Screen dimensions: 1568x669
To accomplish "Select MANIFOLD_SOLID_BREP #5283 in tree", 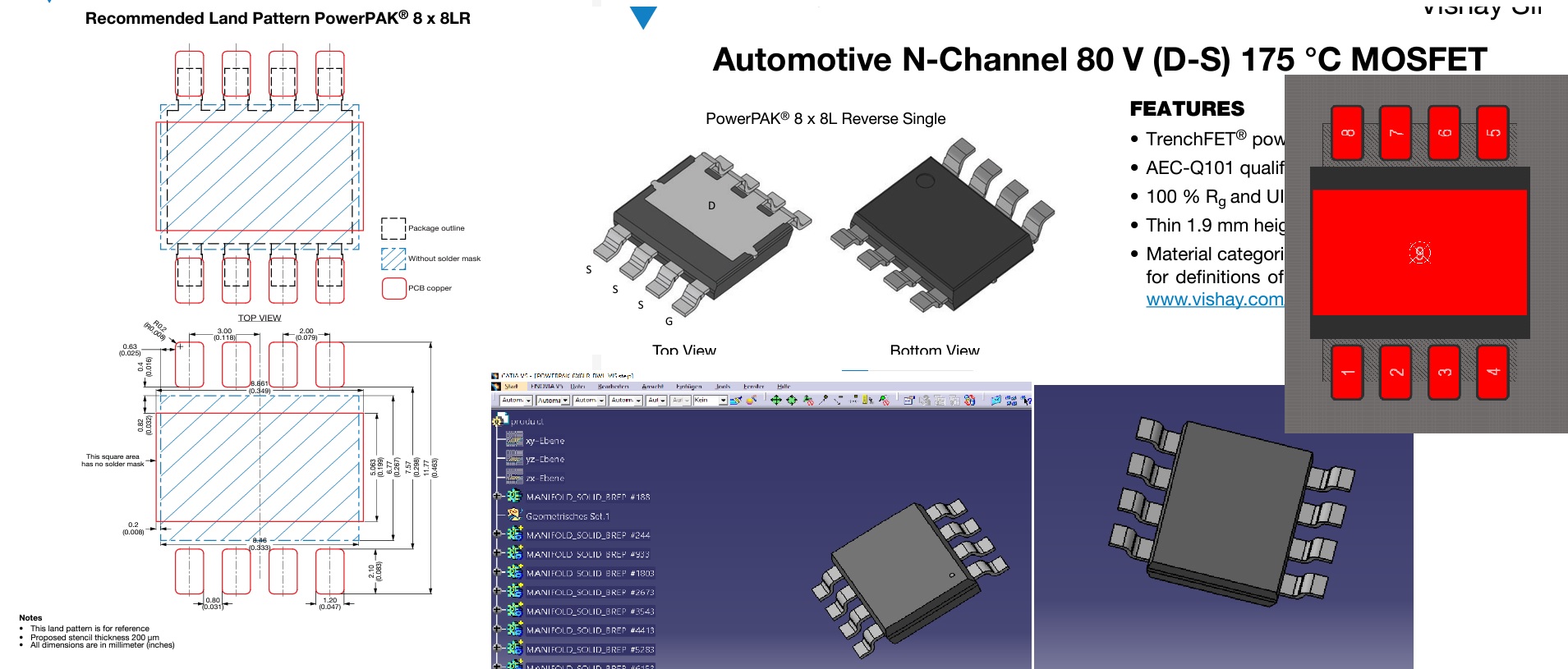I will pyautogui.click(x=590, y=649).
